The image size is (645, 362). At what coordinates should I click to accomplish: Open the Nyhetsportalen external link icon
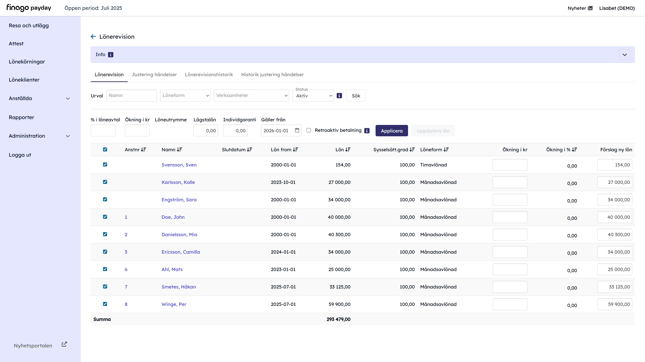[64, 345]
